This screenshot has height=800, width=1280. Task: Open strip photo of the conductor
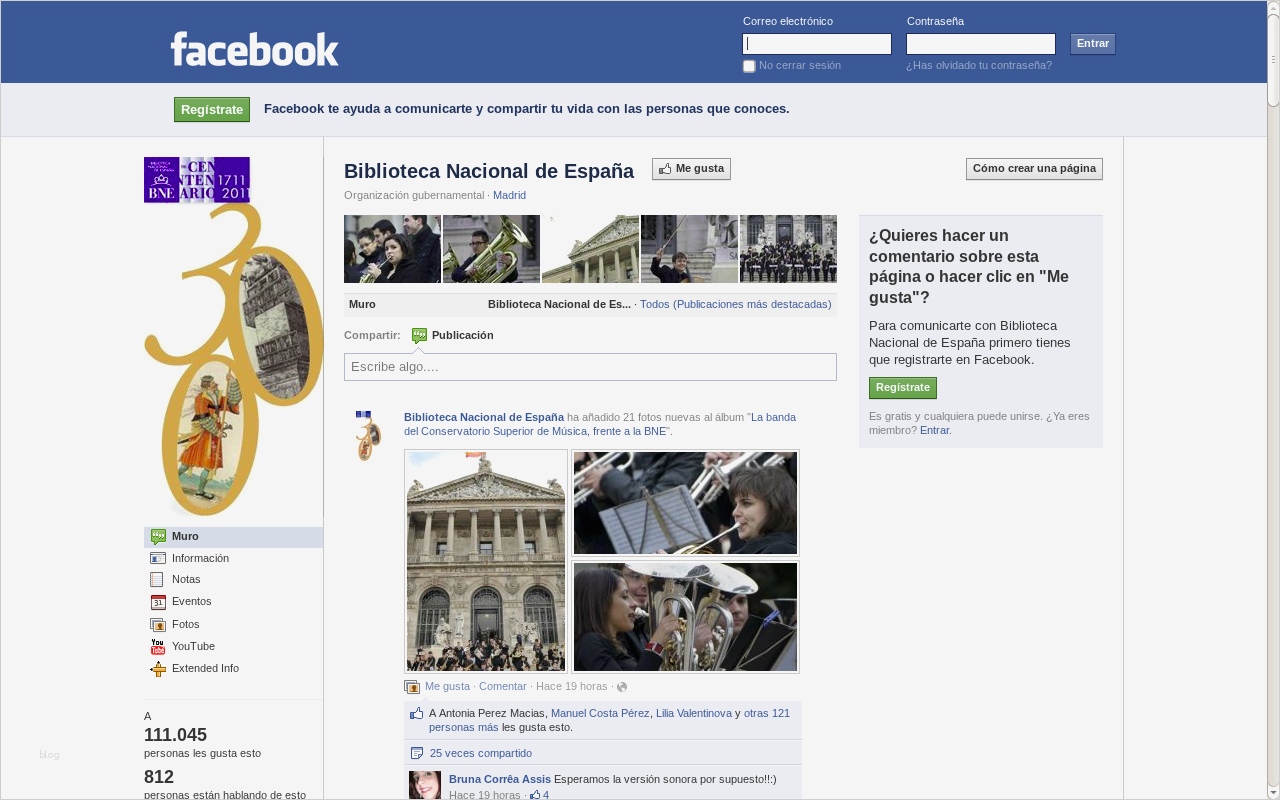[x=689, y=249]
